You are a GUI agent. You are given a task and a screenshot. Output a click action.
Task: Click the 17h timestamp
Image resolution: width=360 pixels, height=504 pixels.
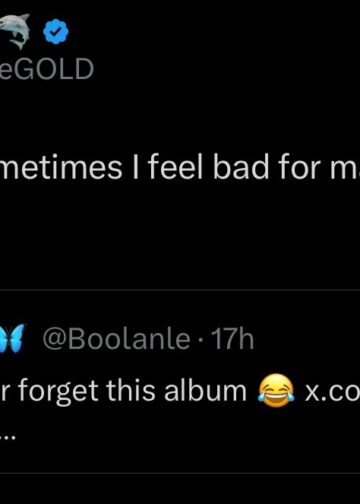[x=234, y=339]
